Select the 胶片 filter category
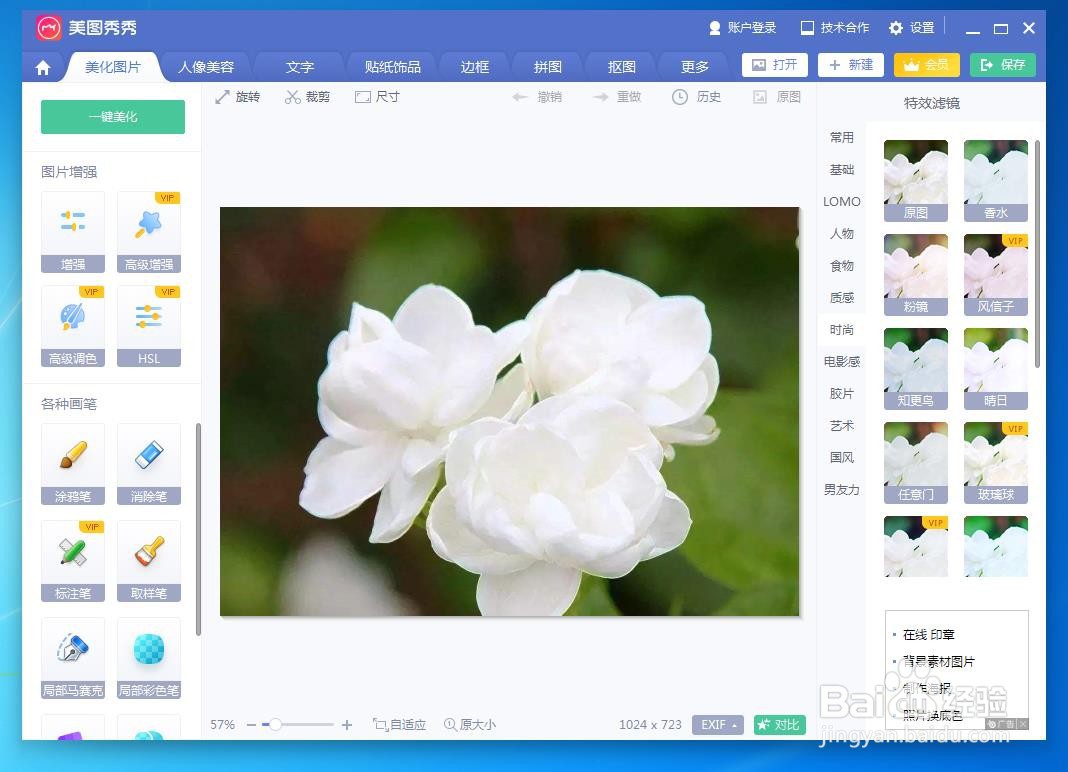This screenshot has height=772, width=1068. pos(841,393)
